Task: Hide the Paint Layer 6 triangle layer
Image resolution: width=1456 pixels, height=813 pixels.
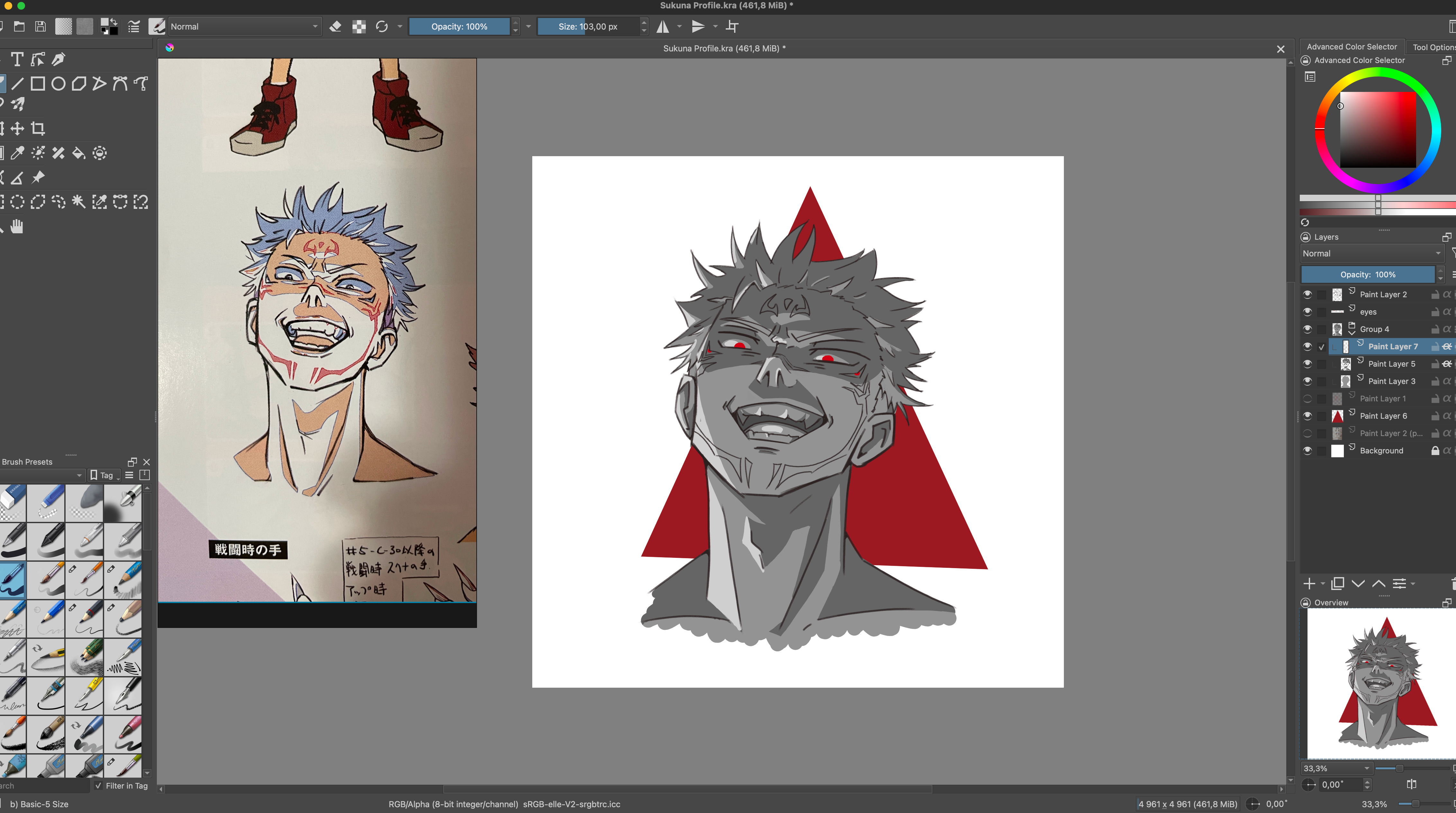Action: pos(1308,416)
